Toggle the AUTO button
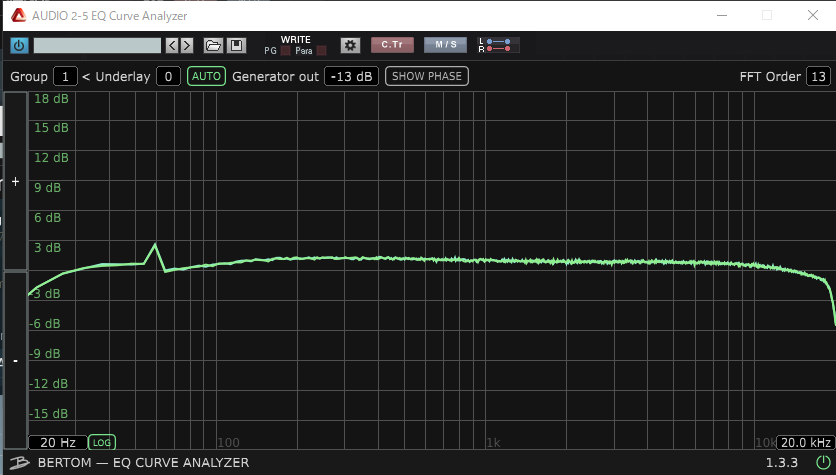The height and width of the screenshot is (475, 836). click(x=206, y=76)
